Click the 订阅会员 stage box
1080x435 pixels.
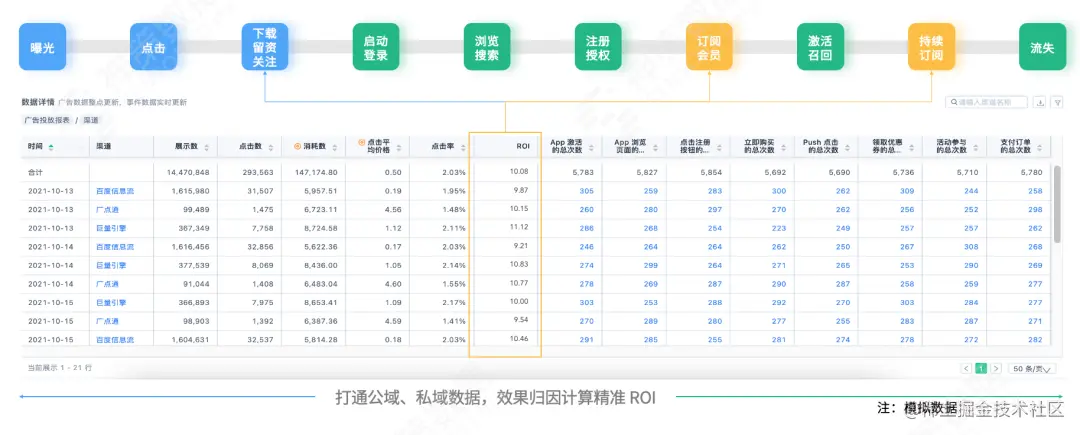click(x=709, y=46)
